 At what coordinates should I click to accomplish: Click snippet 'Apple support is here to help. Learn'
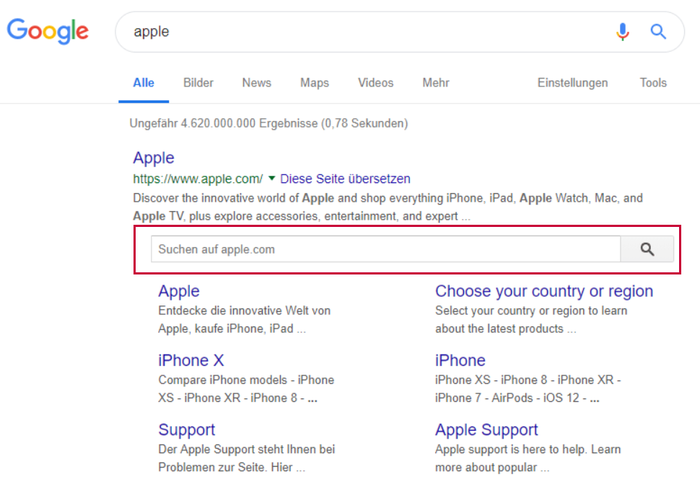pos(528,449)
